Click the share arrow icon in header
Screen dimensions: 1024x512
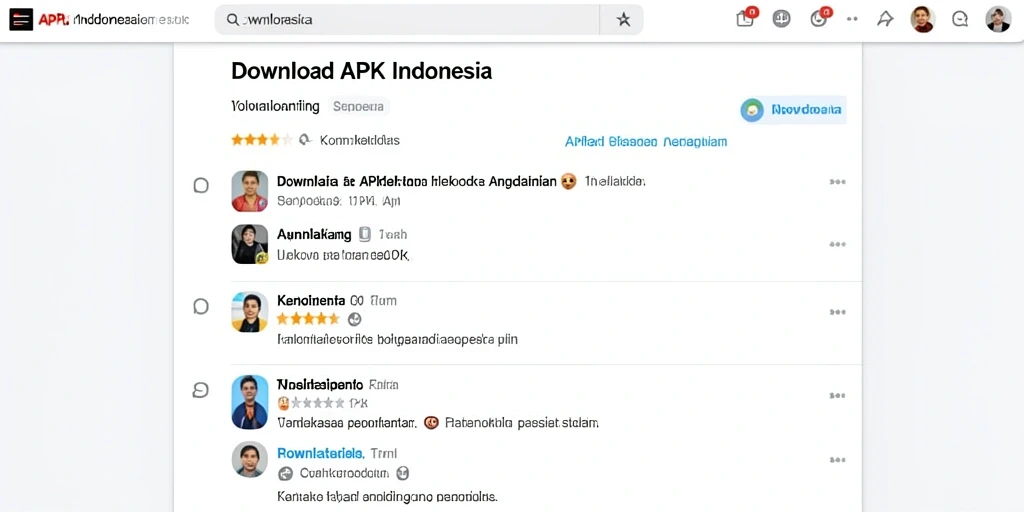point(885,19)
